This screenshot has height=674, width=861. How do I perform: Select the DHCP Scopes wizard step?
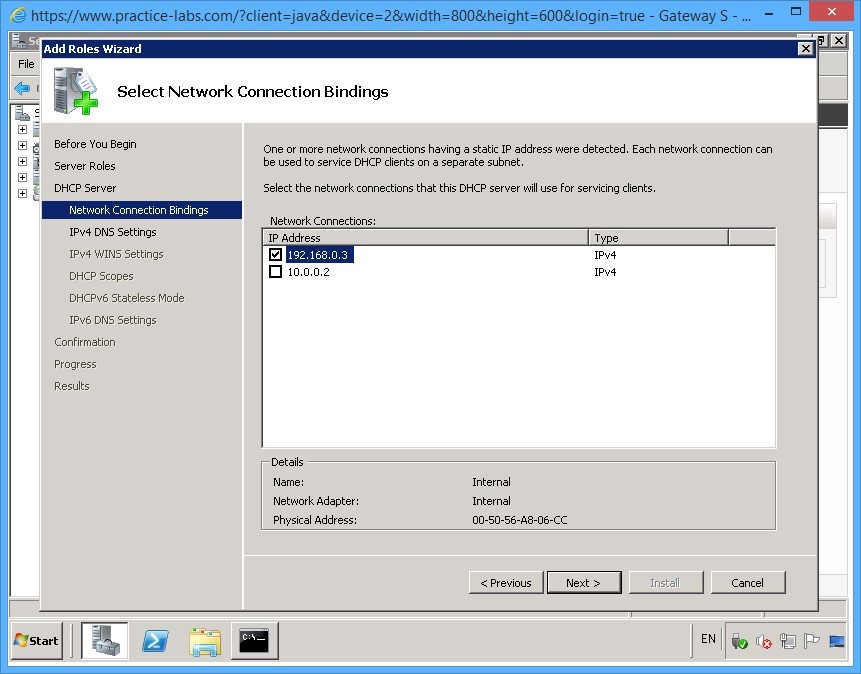click(x=100, y=276)
